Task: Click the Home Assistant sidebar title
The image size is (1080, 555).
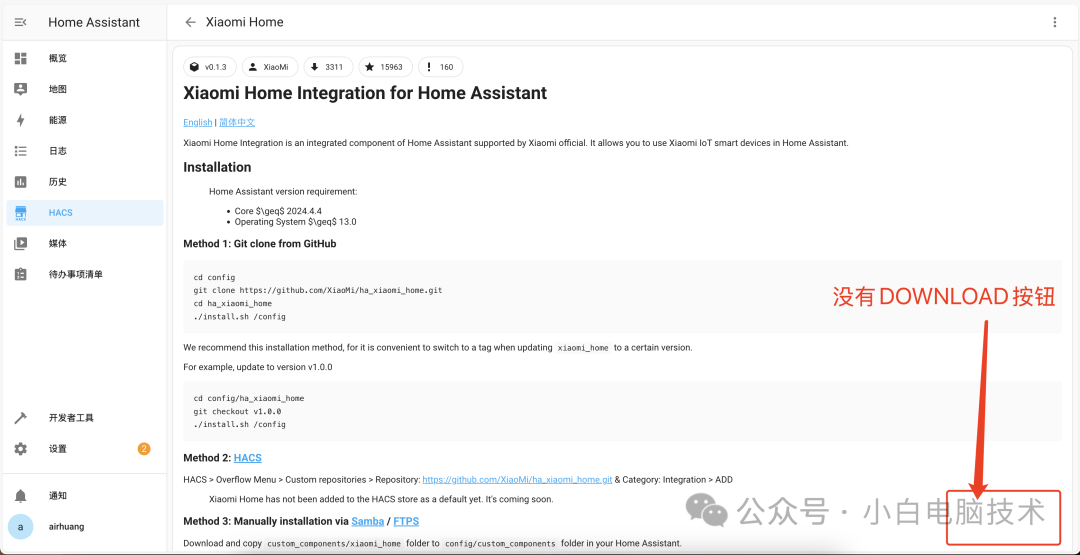Action: coord(94,22)
